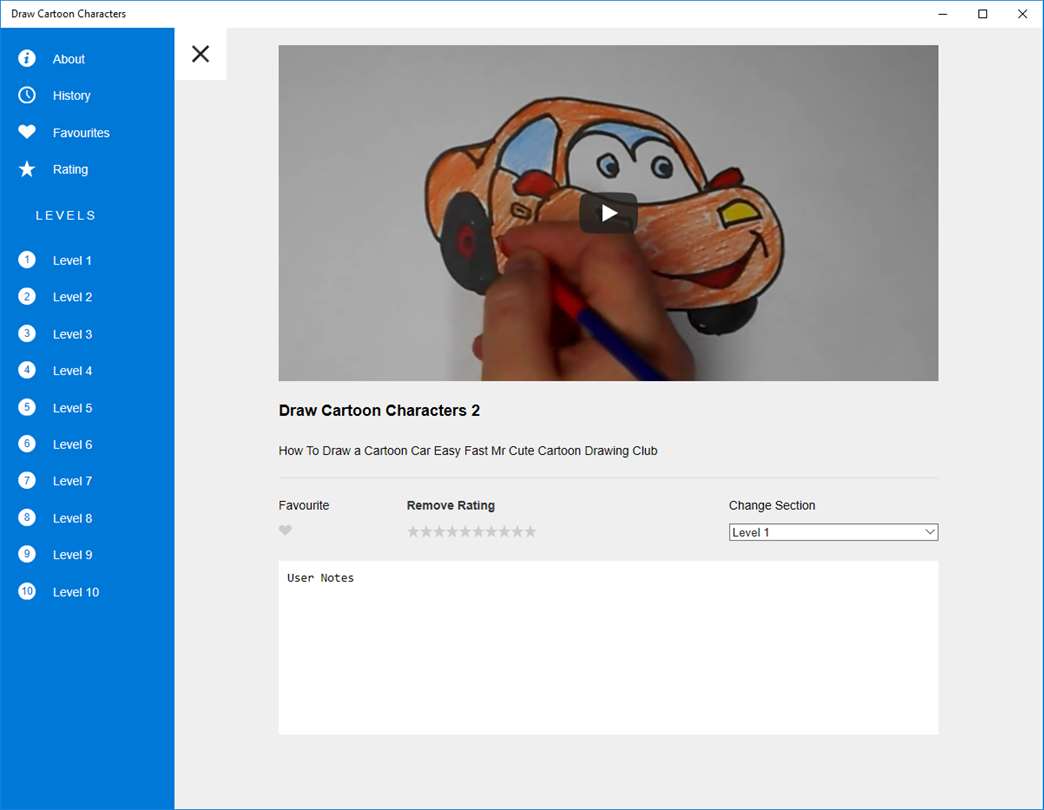This screenshot has width=1044, height=810.
Task: Toggle the Favourite heart under the video
Action: pyautogui.click(x=285, y=531)
